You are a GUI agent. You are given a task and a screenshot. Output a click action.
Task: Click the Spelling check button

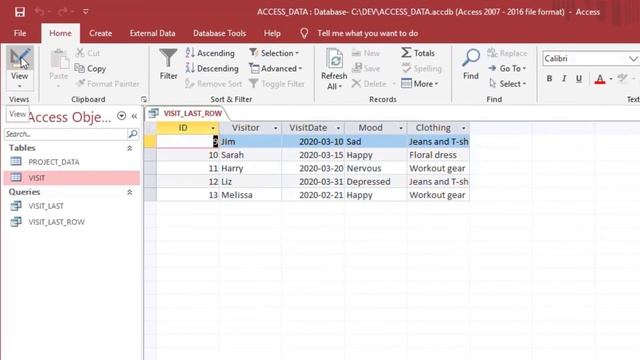[422, 69]
